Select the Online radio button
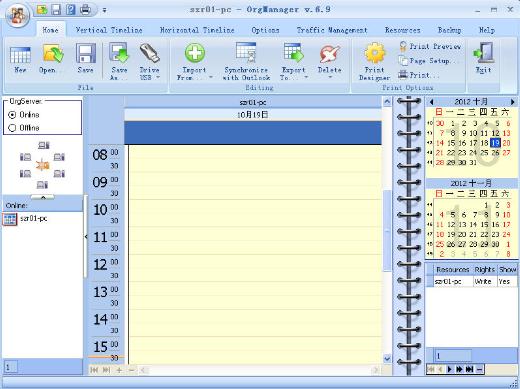520x389 pixels. point(12,115)
